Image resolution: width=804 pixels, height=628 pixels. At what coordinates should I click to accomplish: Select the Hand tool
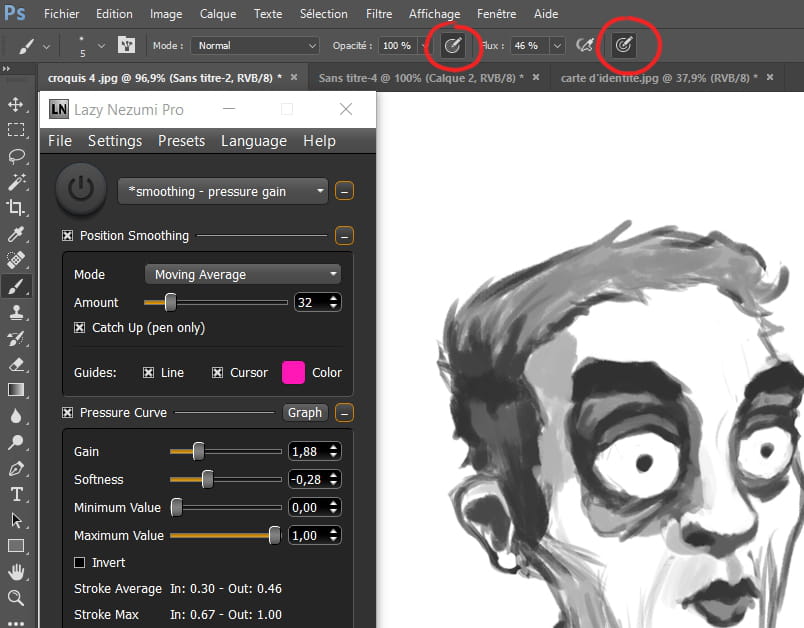[16, 572]
